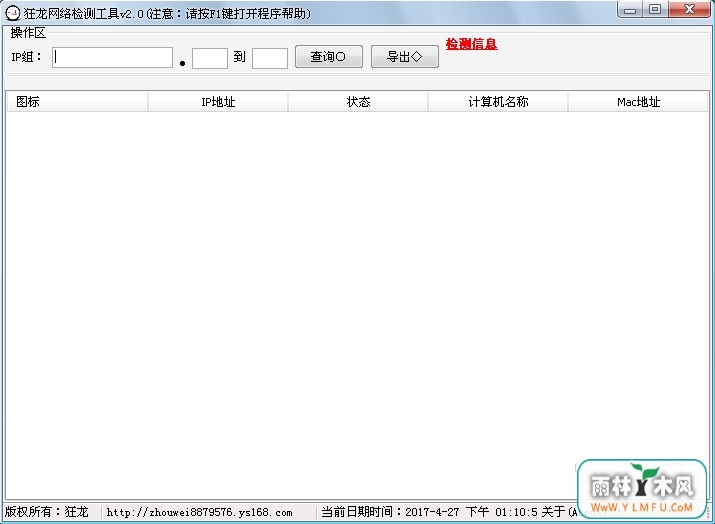The width and height of the screenshot is (715, 524).
Task: Sort by the 状态 column header
Action: pyautogui.click(x=358, y=101)
